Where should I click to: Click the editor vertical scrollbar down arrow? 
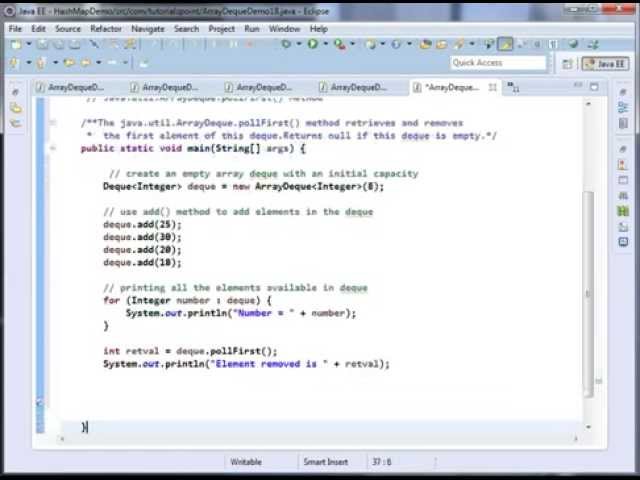(x=588, y=427)
